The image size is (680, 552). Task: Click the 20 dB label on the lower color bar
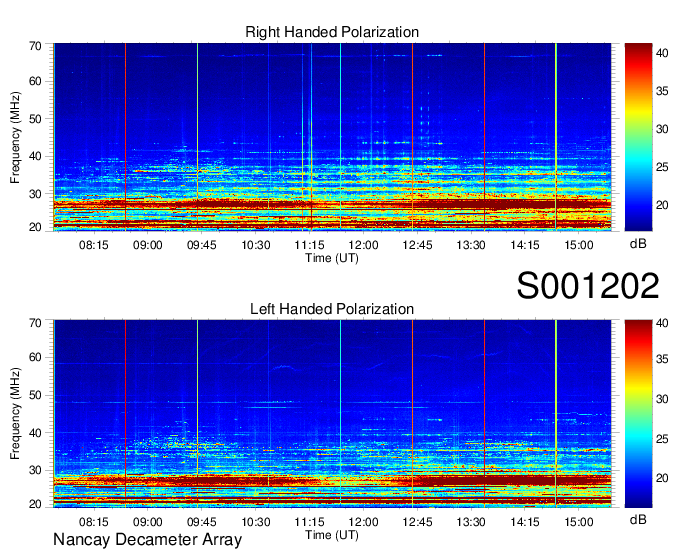(662, 478)
